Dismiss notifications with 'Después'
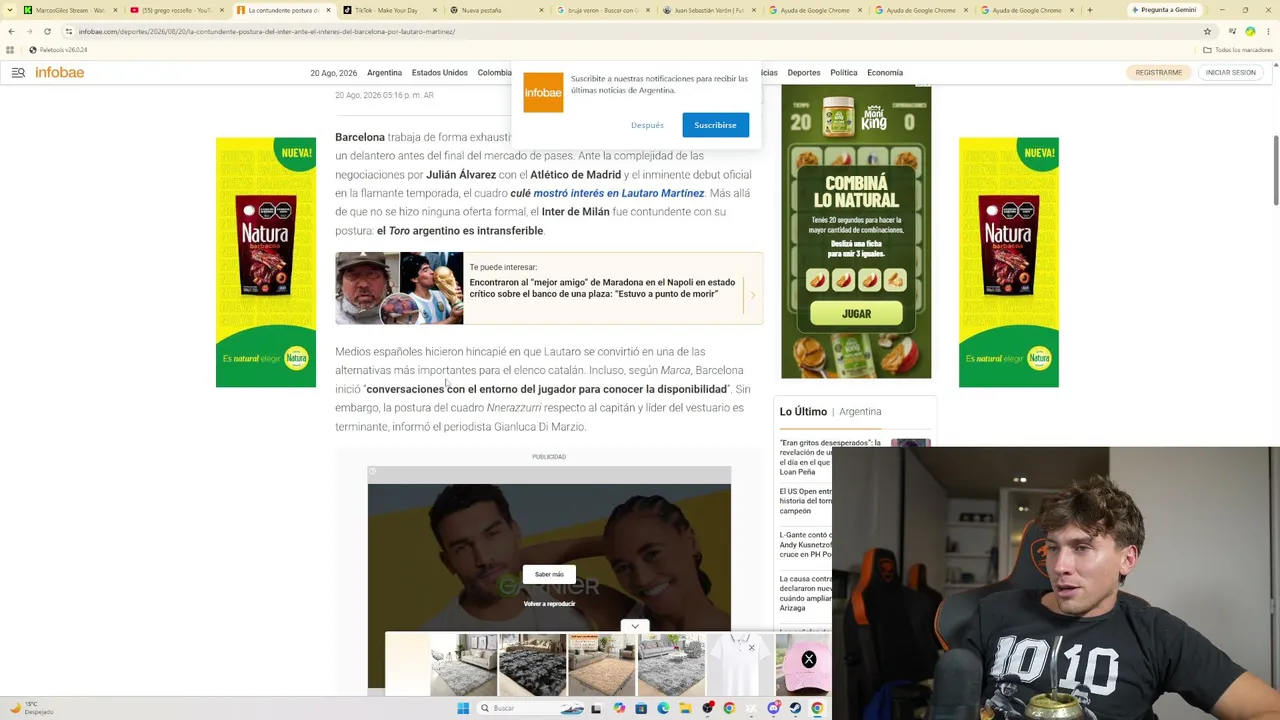This screenshot has width=1280, height=720. click(x=647, y=125)
